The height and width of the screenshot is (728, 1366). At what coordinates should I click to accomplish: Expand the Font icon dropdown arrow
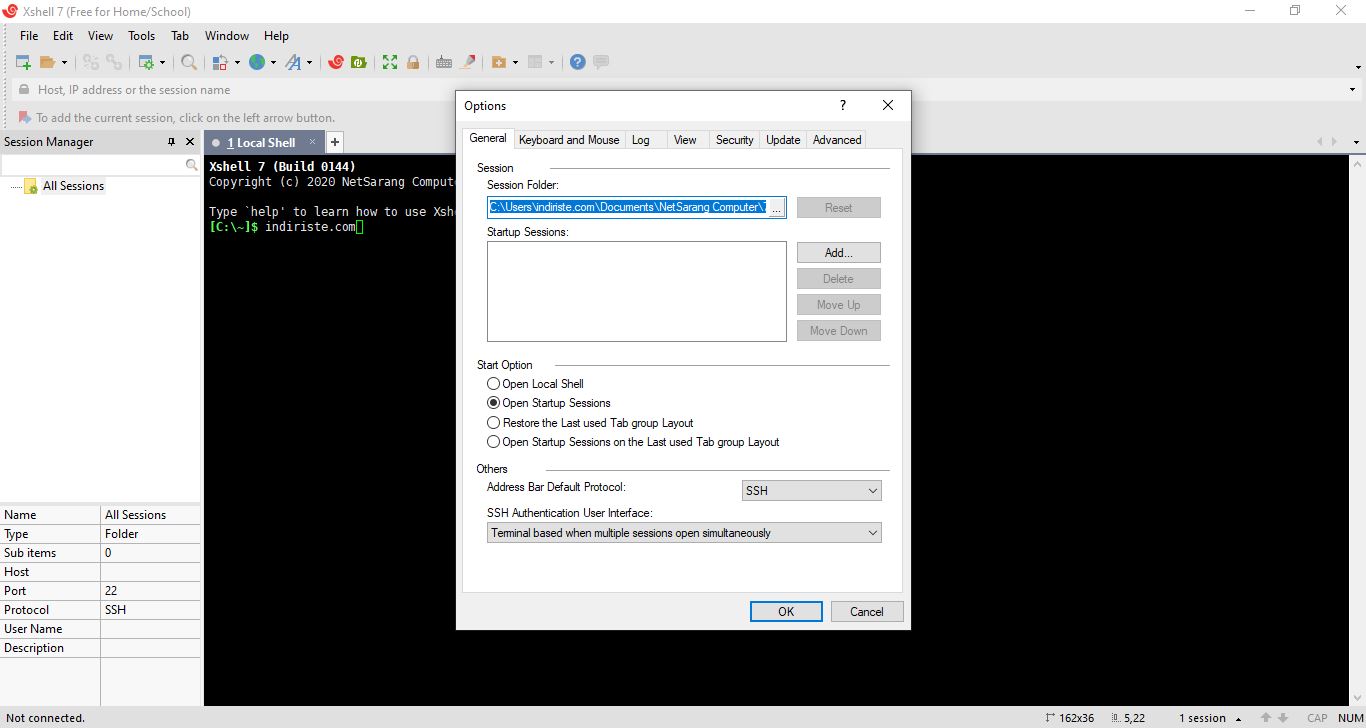coord(309,62)
